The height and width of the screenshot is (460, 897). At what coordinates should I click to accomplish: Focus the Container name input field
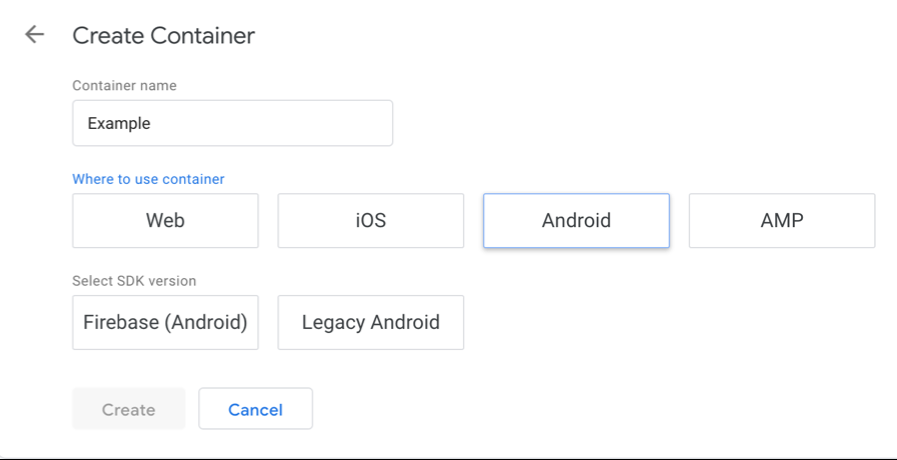(x=232, y=124)
